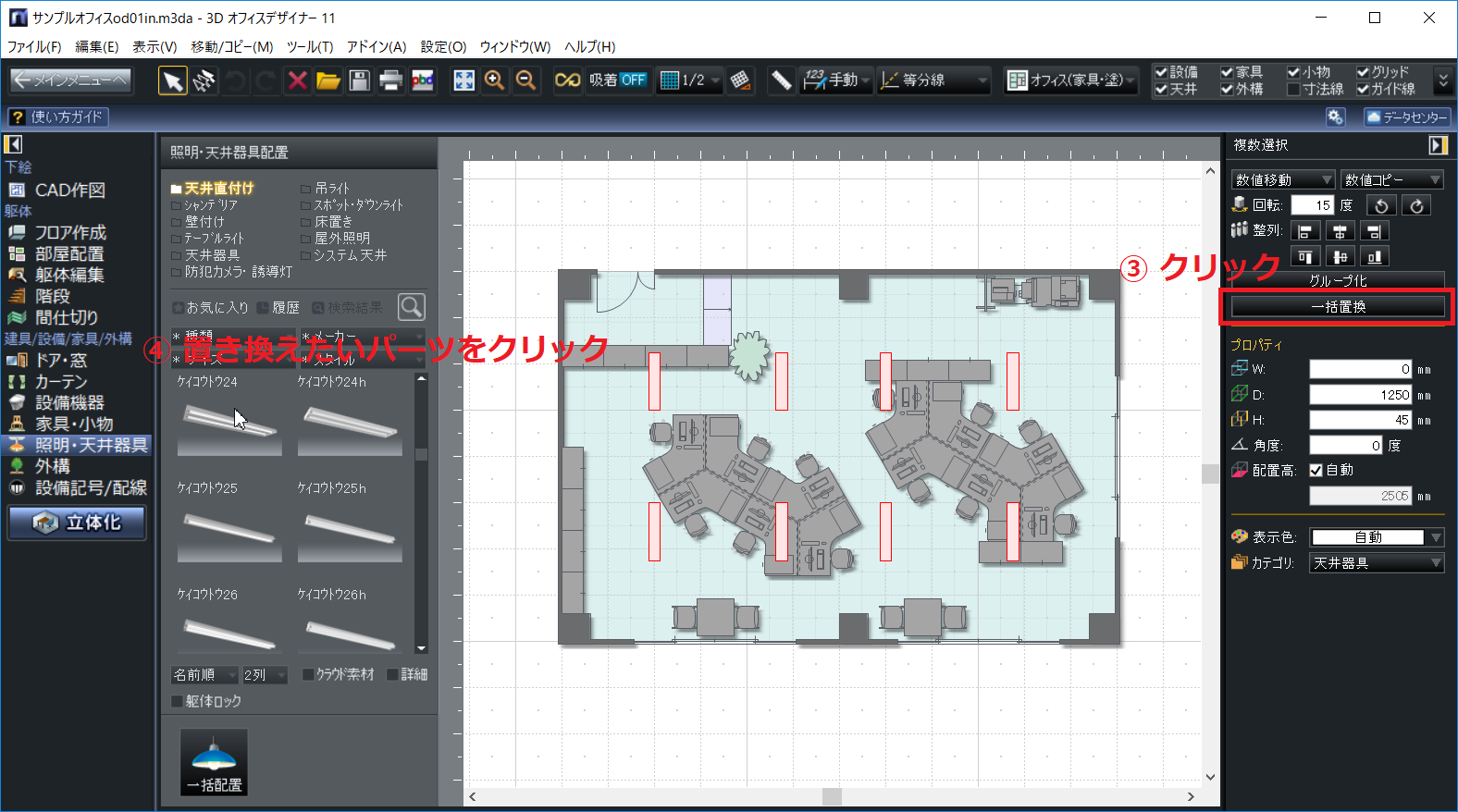Click the fit-to-screen view icon
Screen dimensions: 1458x812
463,80
